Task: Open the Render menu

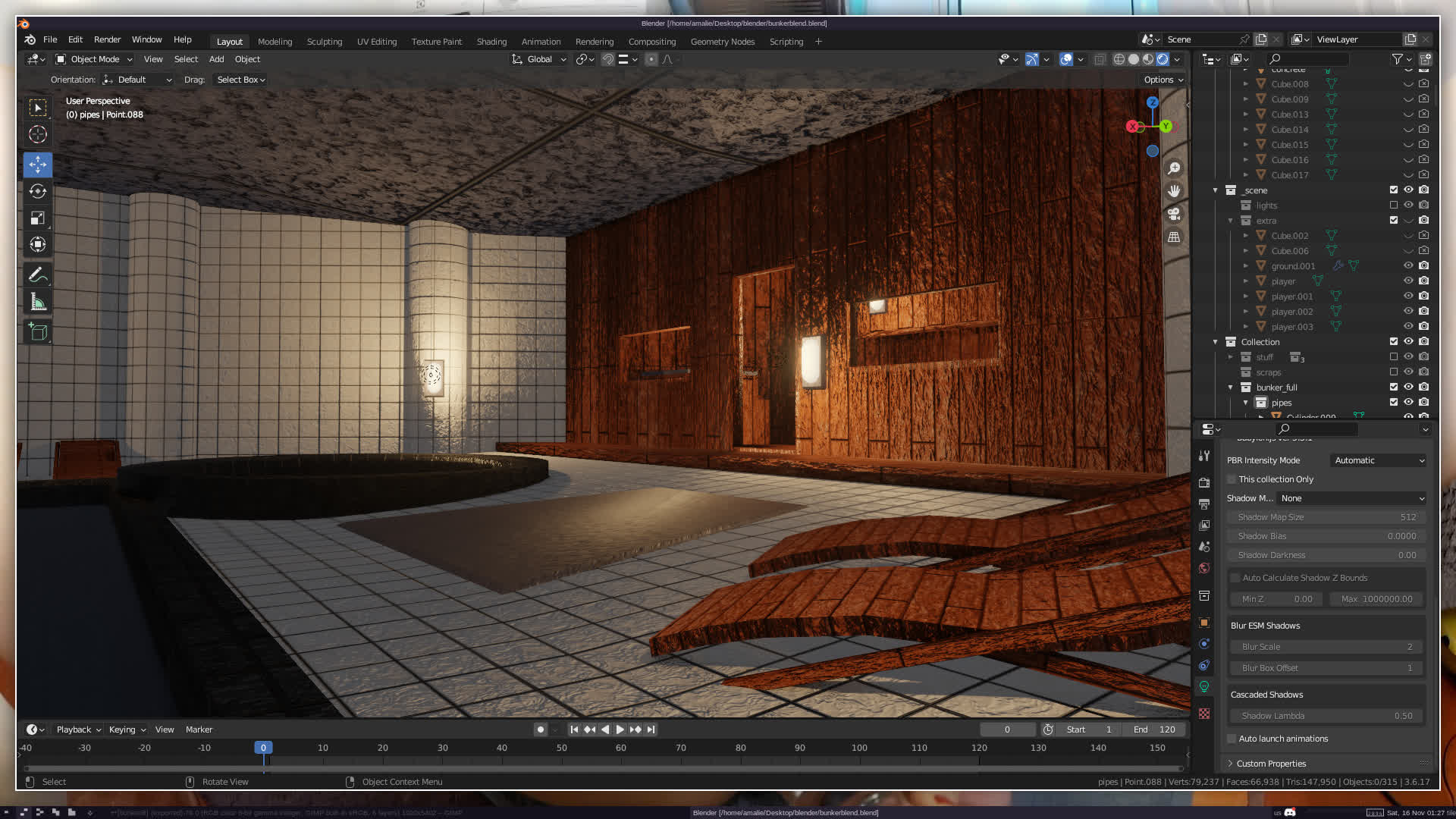Action: coord(107,39)
